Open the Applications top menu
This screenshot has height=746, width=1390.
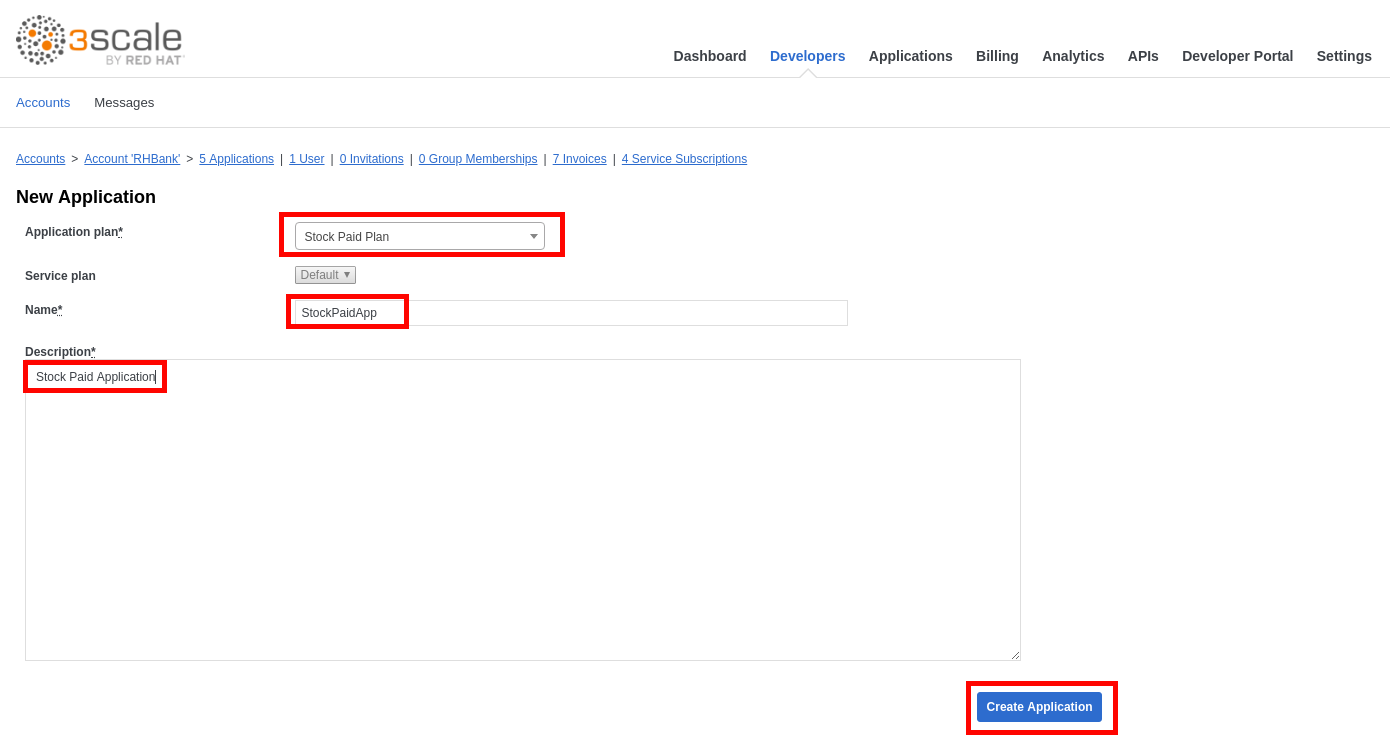coord(910,56)
